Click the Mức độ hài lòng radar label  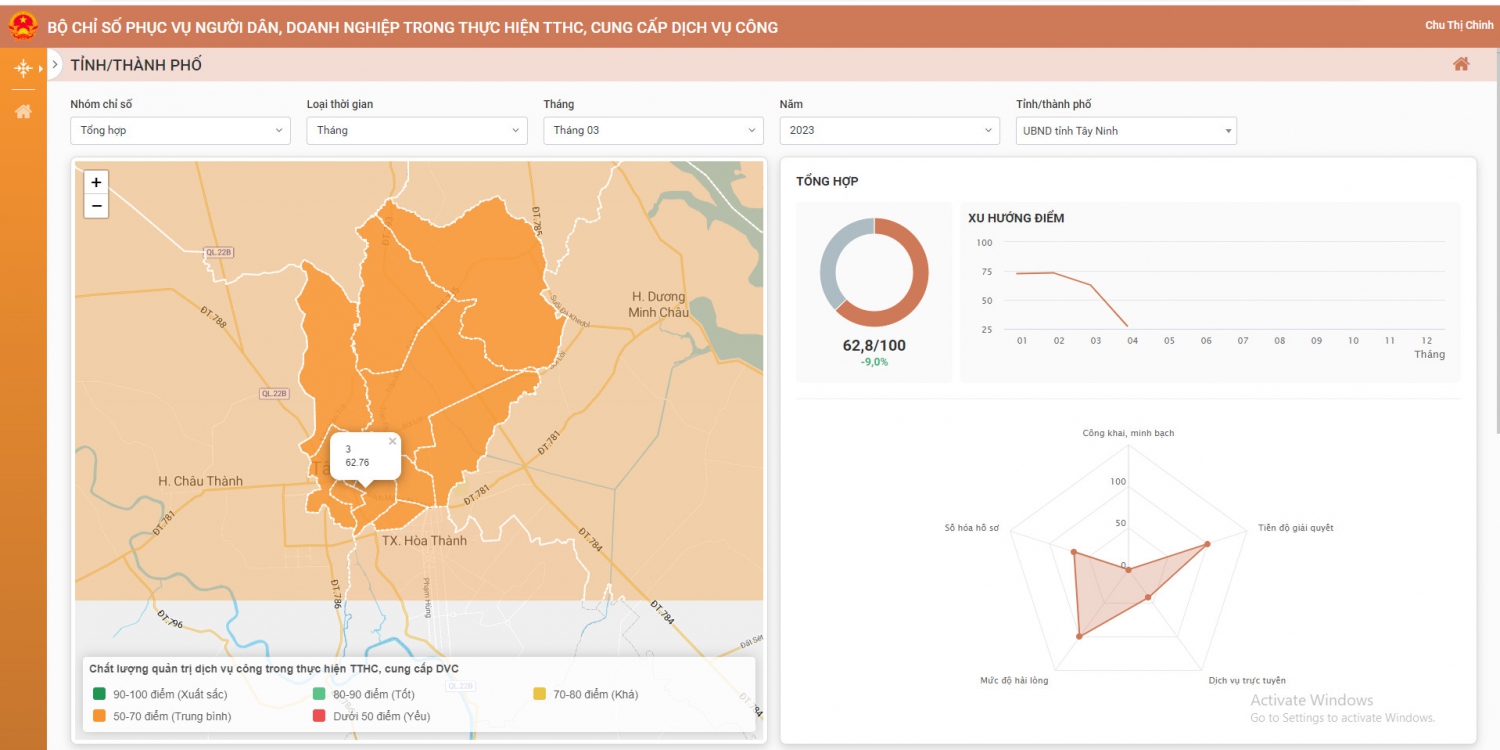[x=1014, y=680]
